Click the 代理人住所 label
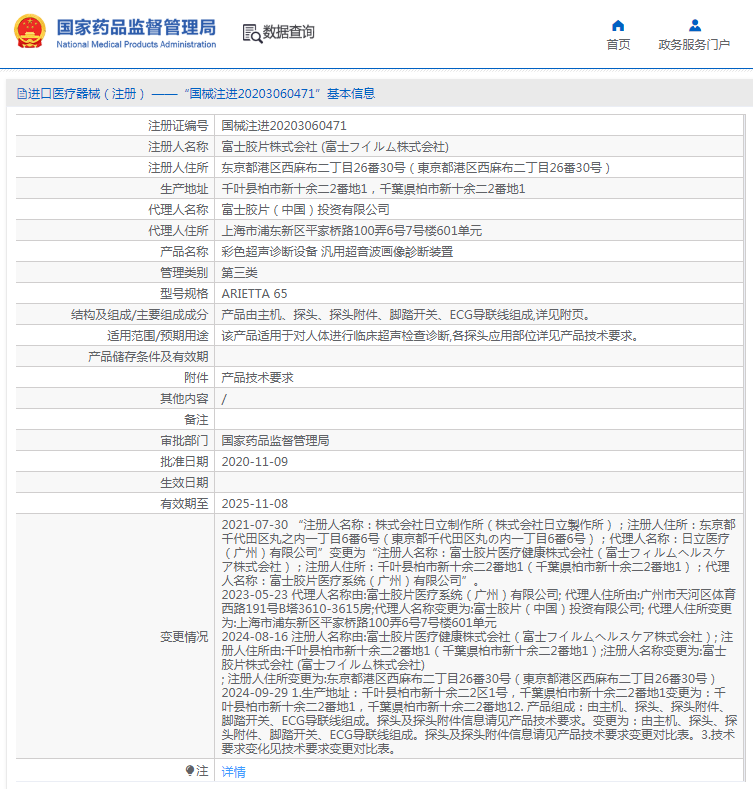 point(178,231)
